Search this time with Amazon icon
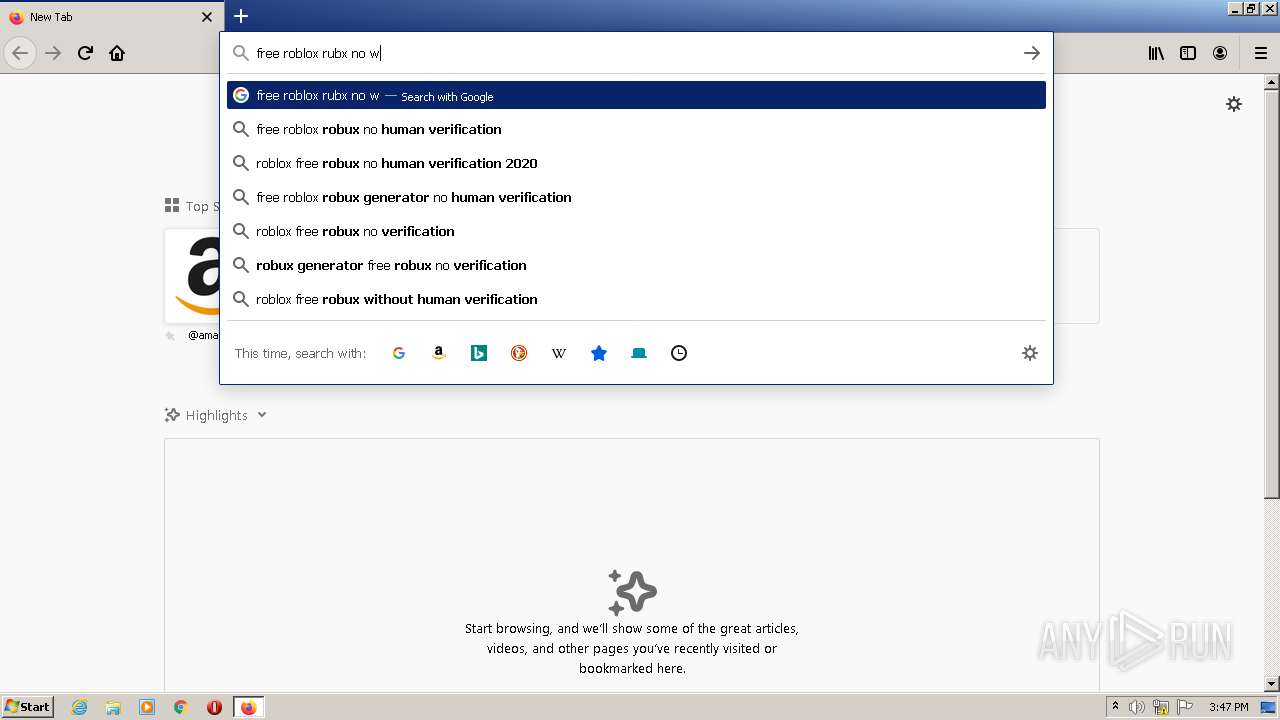 (x=439, y=353)
